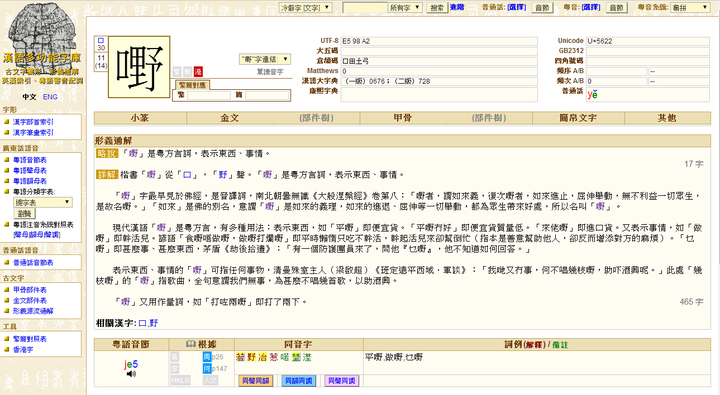
Task: Click the pinyin yě pronunciation
Action: coord(593,94)
